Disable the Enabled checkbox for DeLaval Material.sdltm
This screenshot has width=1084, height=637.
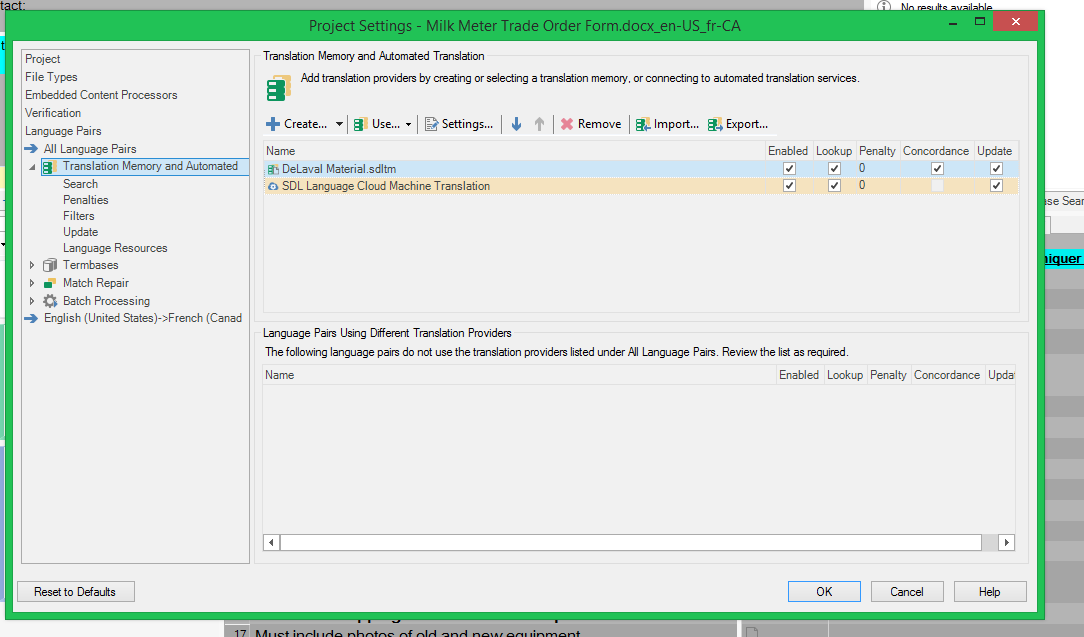click(789, 169)
